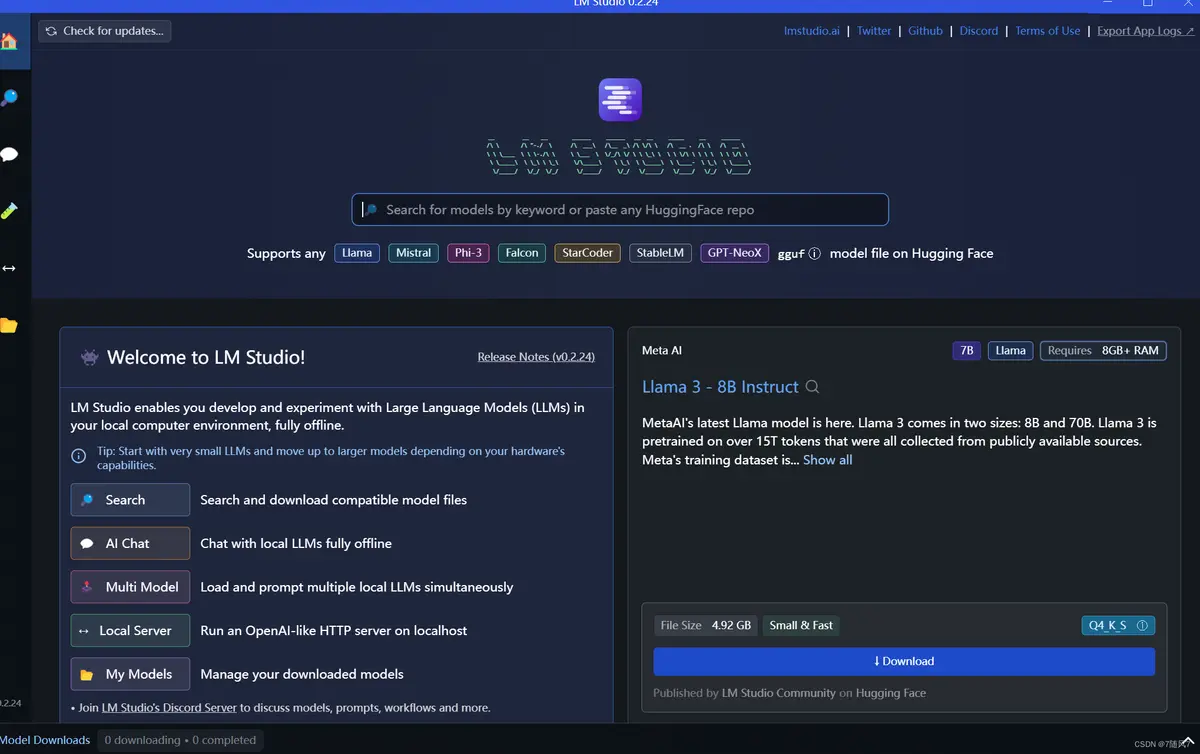The image size is (1200, 754).
Task: Open Multi Model playground icon in sidebar
Action: (8, 211)
